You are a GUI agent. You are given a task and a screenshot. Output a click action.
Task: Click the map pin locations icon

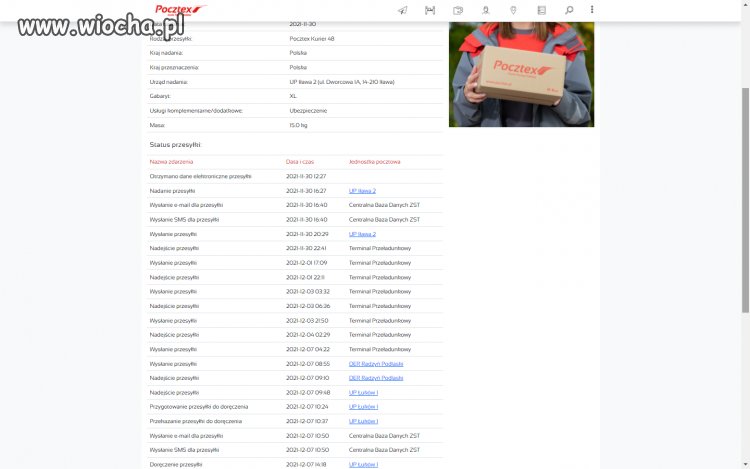point(513,10)
